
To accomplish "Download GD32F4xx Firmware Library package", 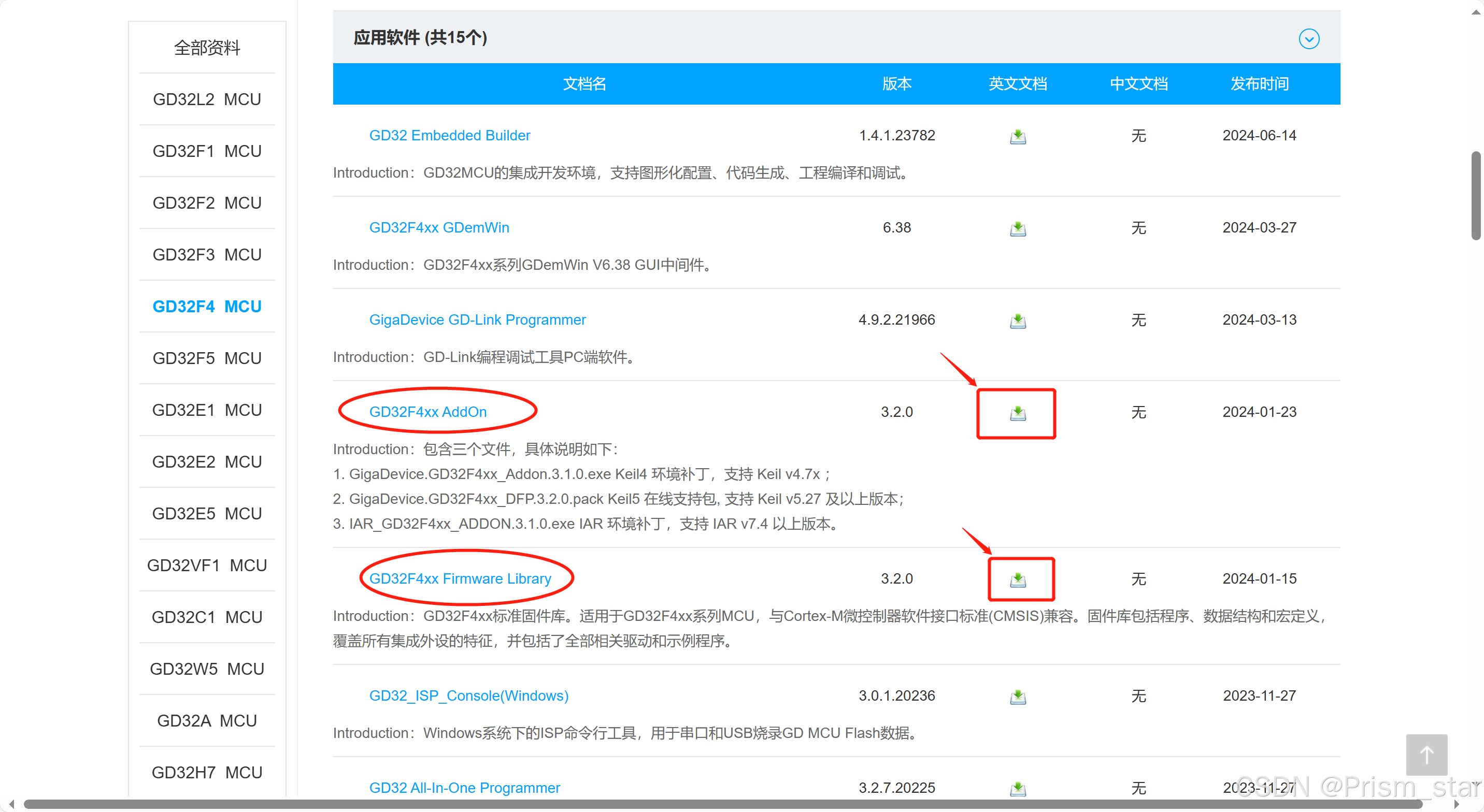I will 1018,579.
